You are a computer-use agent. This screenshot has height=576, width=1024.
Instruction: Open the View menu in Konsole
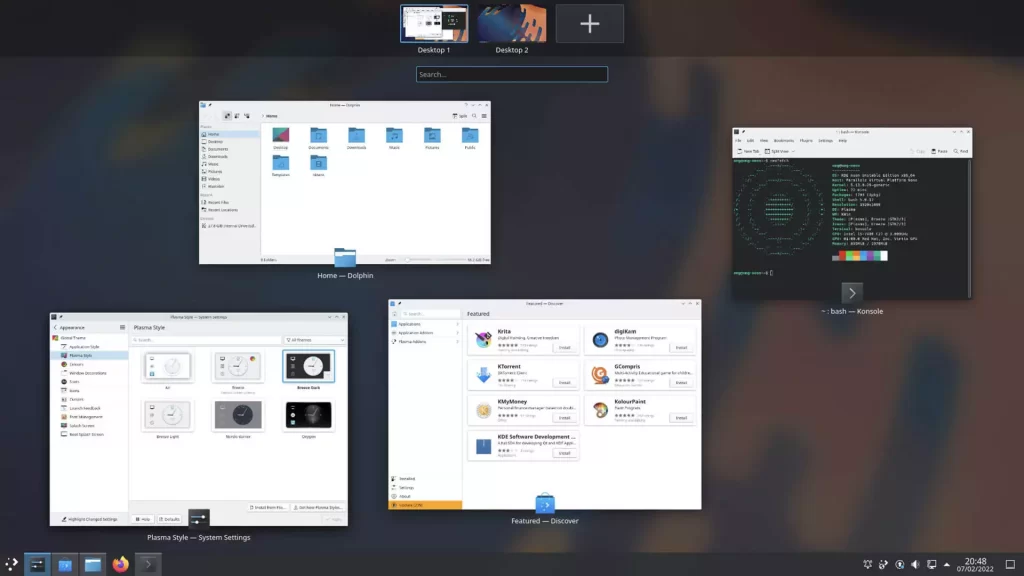point(764,140)
